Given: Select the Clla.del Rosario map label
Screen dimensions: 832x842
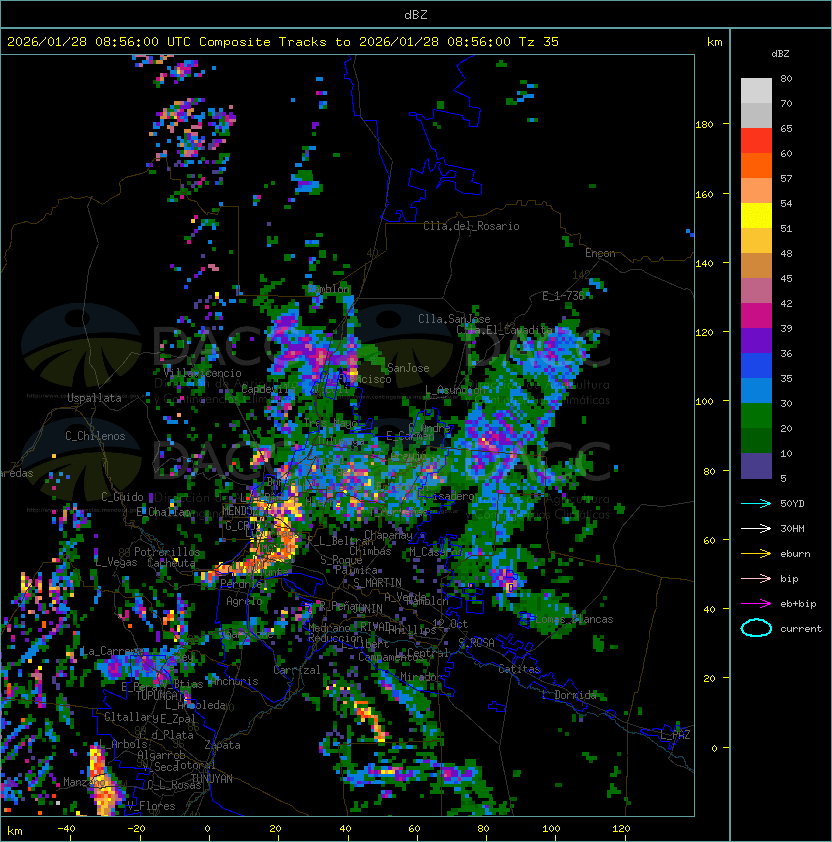Looking at the screenshot, I should (x=471, y=226).
